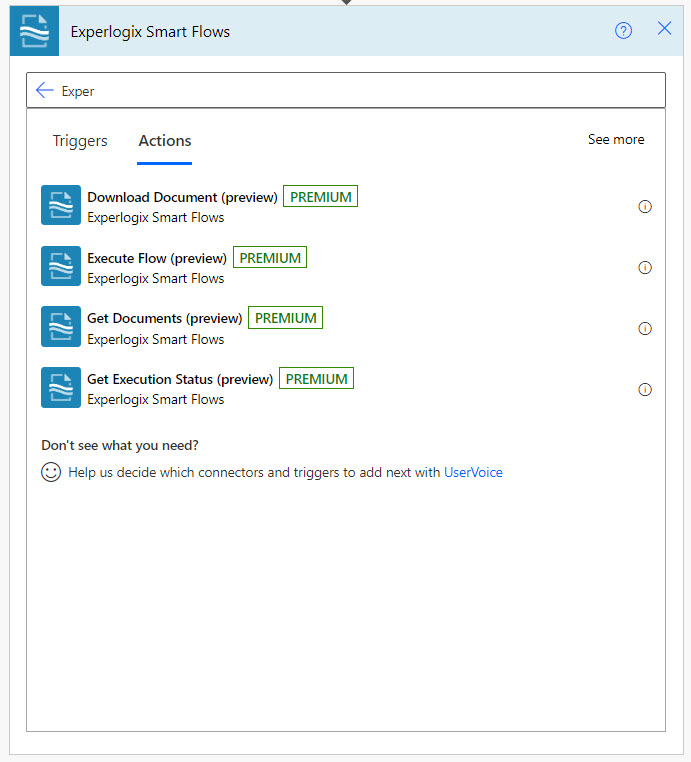Image resolution: width=691 pixels, height=762 pixels.
Task: Click the PREMIUM badge beside Download Document
Action: [321, 196]
